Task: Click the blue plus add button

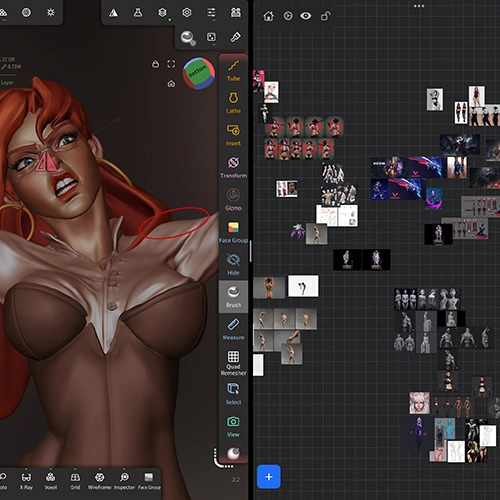Action: pos(269,477)
